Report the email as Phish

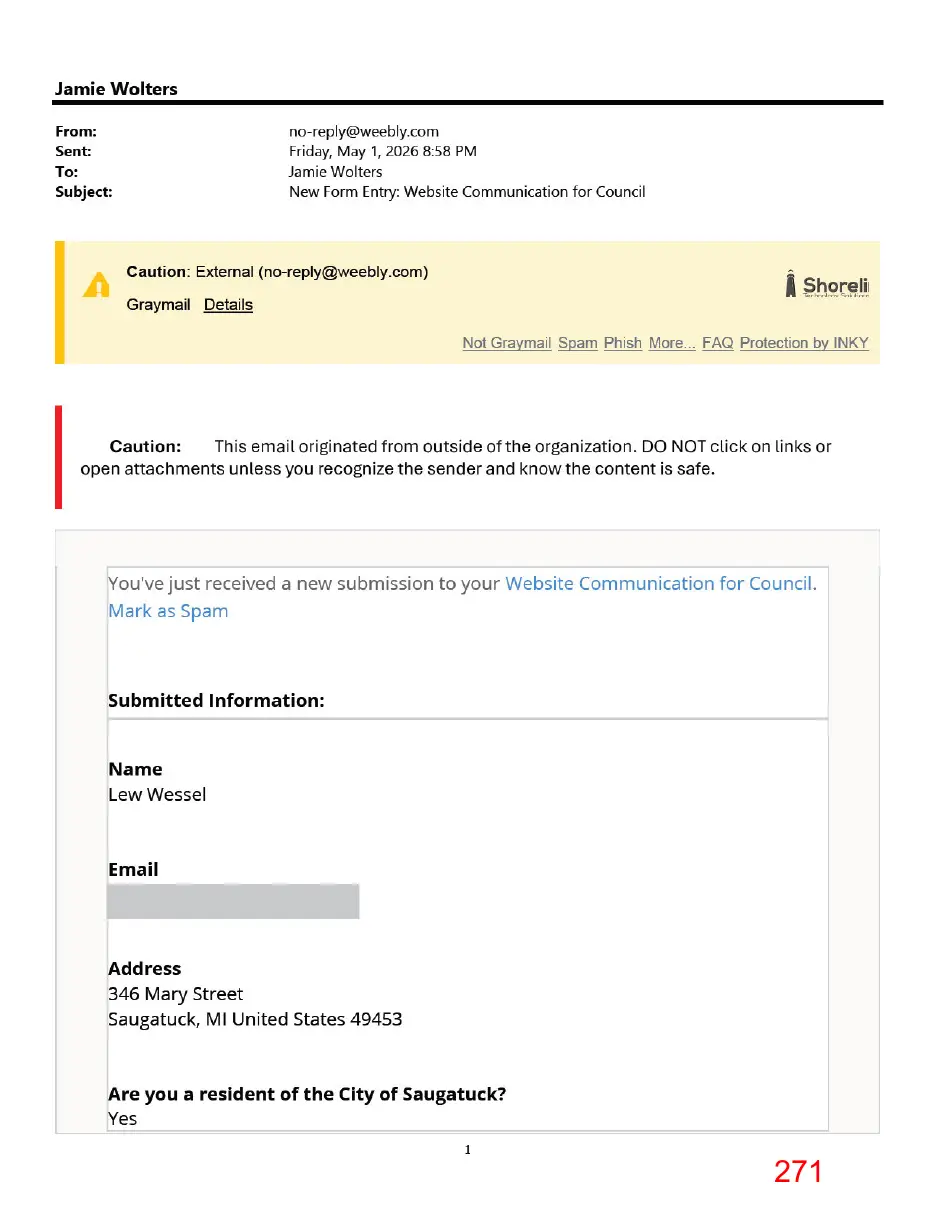(623, 343)
